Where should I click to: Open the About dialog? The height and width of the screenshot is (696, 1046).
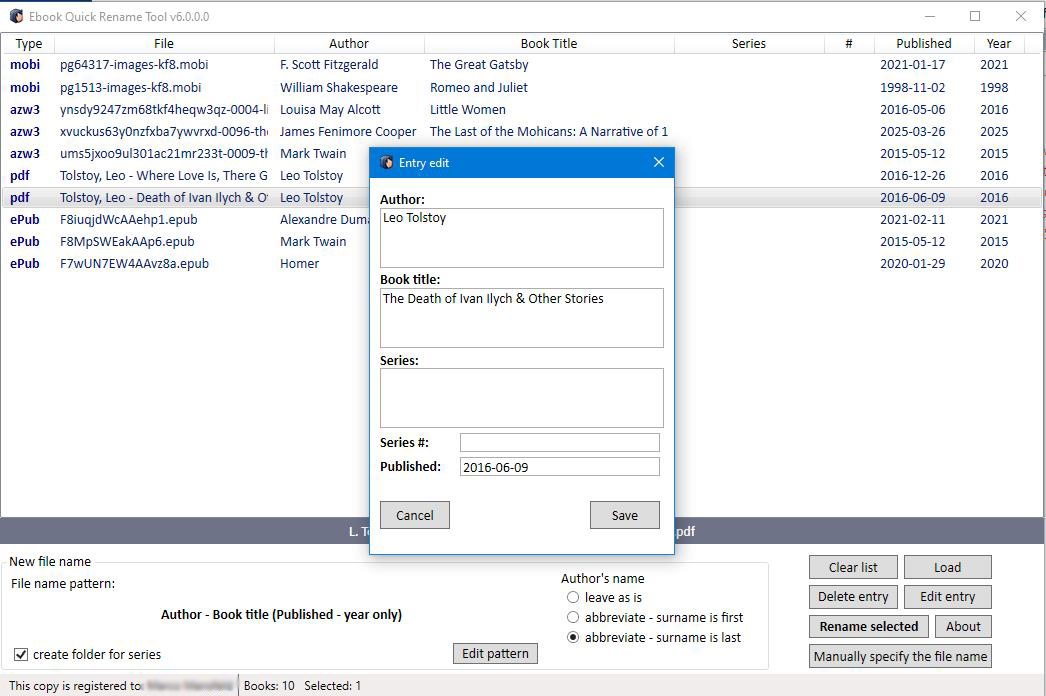[963, 626]
